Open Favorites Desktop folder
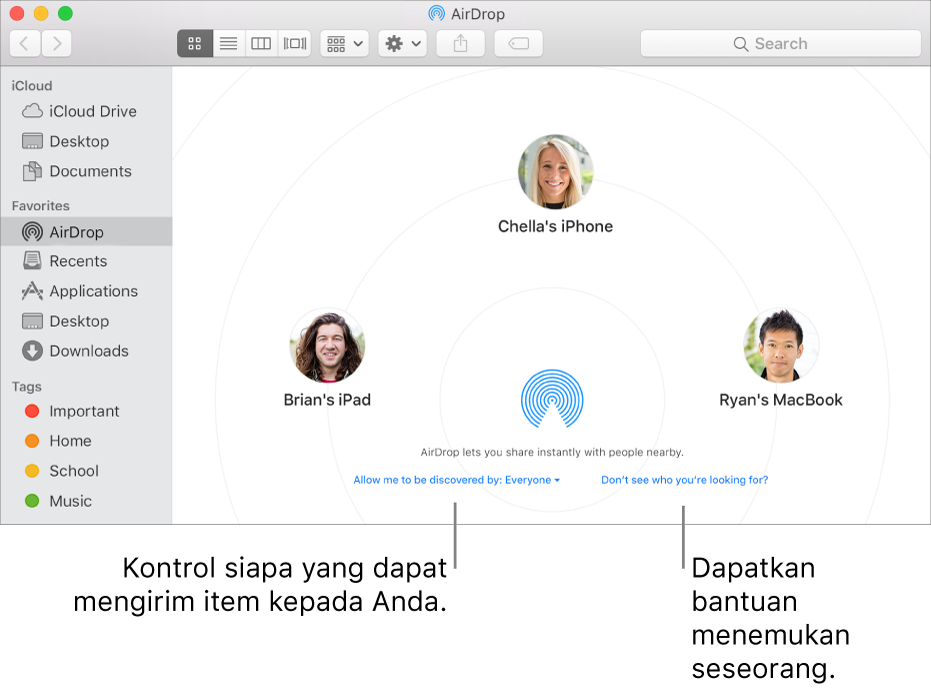The height and width of the screenshot is (689, 931). point(86,321)
